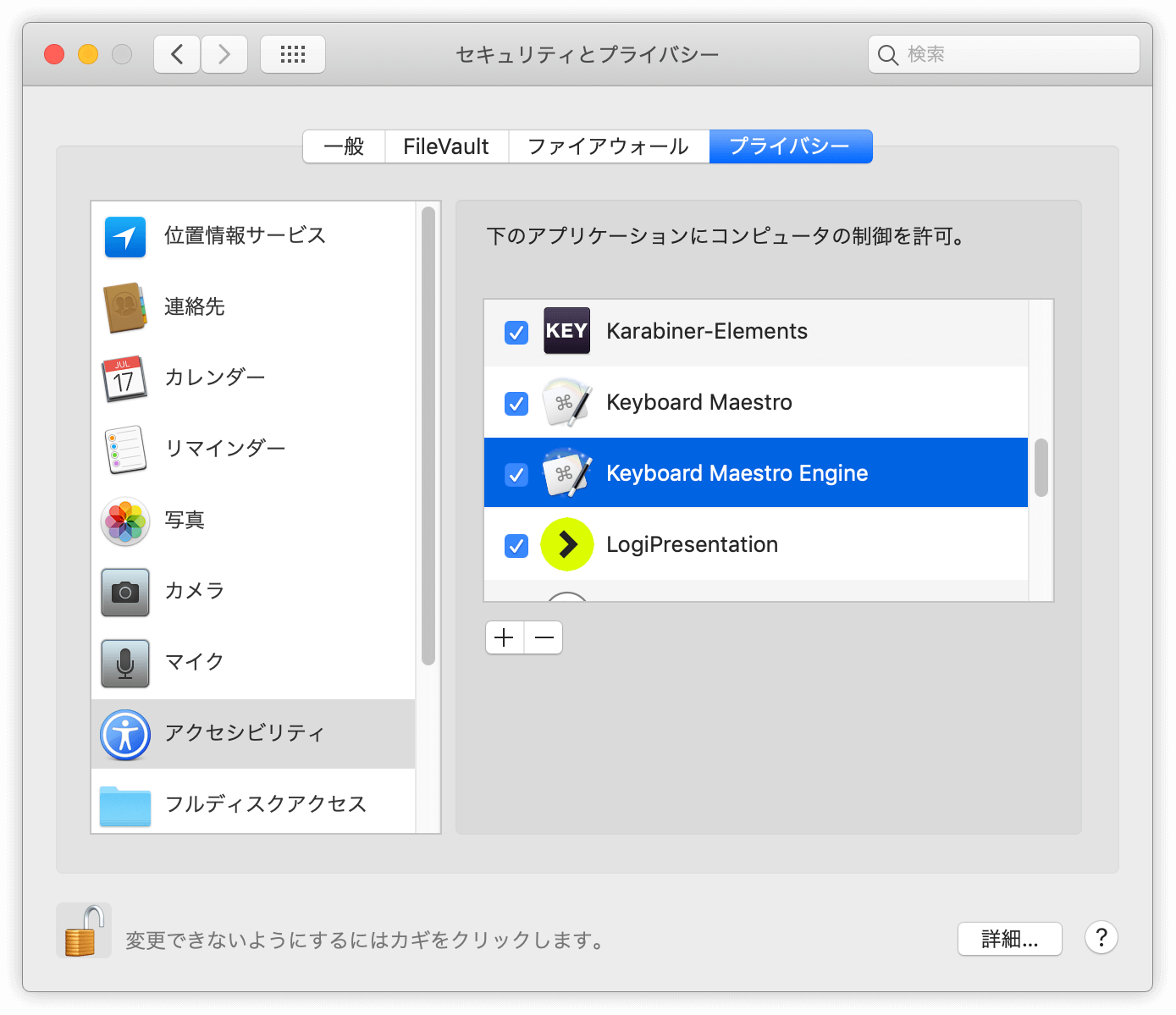Click the Contacts address book icon
This screenshot has height=1015, width=1176.
pyautogui.click(x=125, y=307)
